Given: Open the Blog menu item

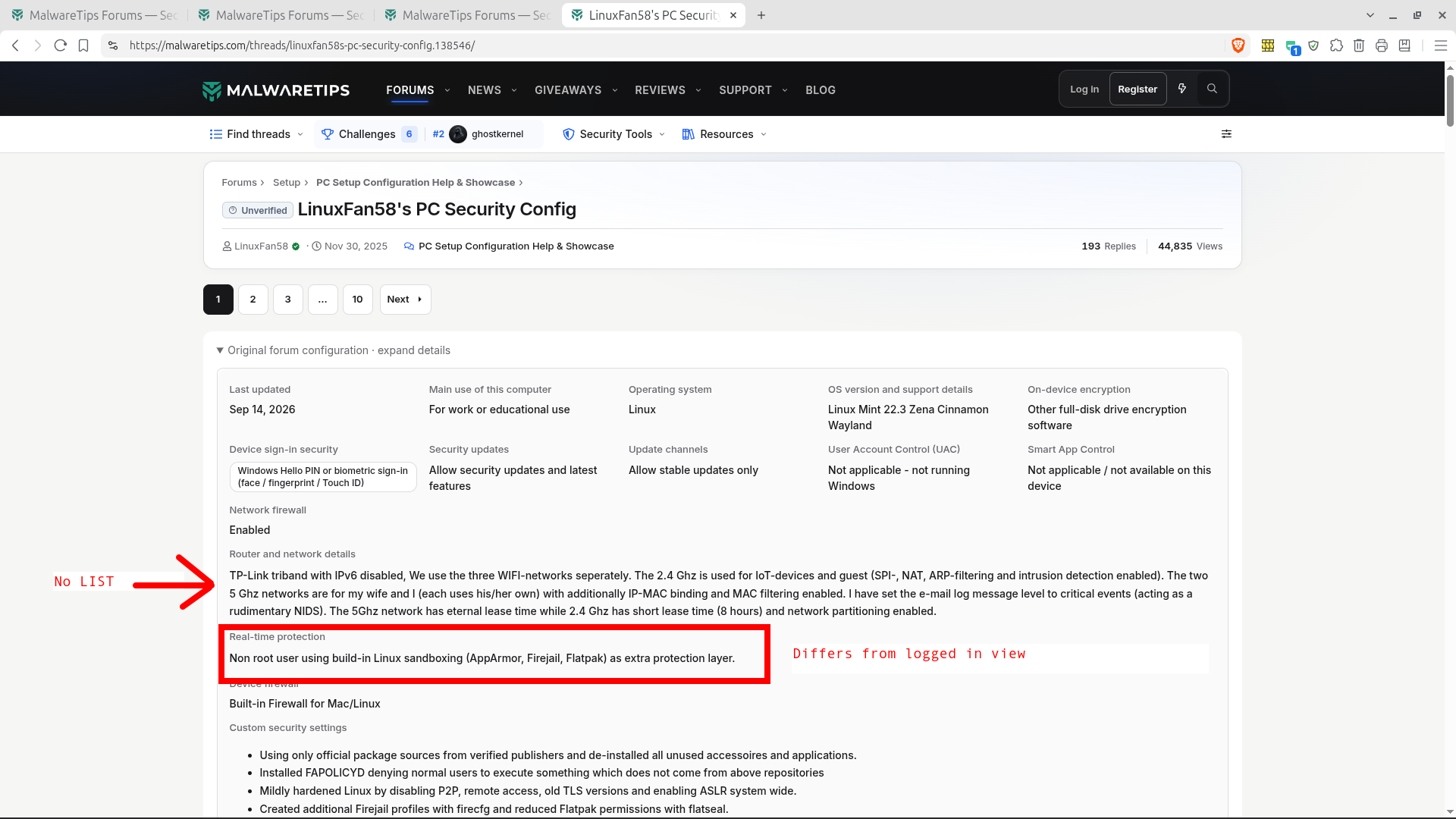Looking at the screenshot, I should [821, 90].
